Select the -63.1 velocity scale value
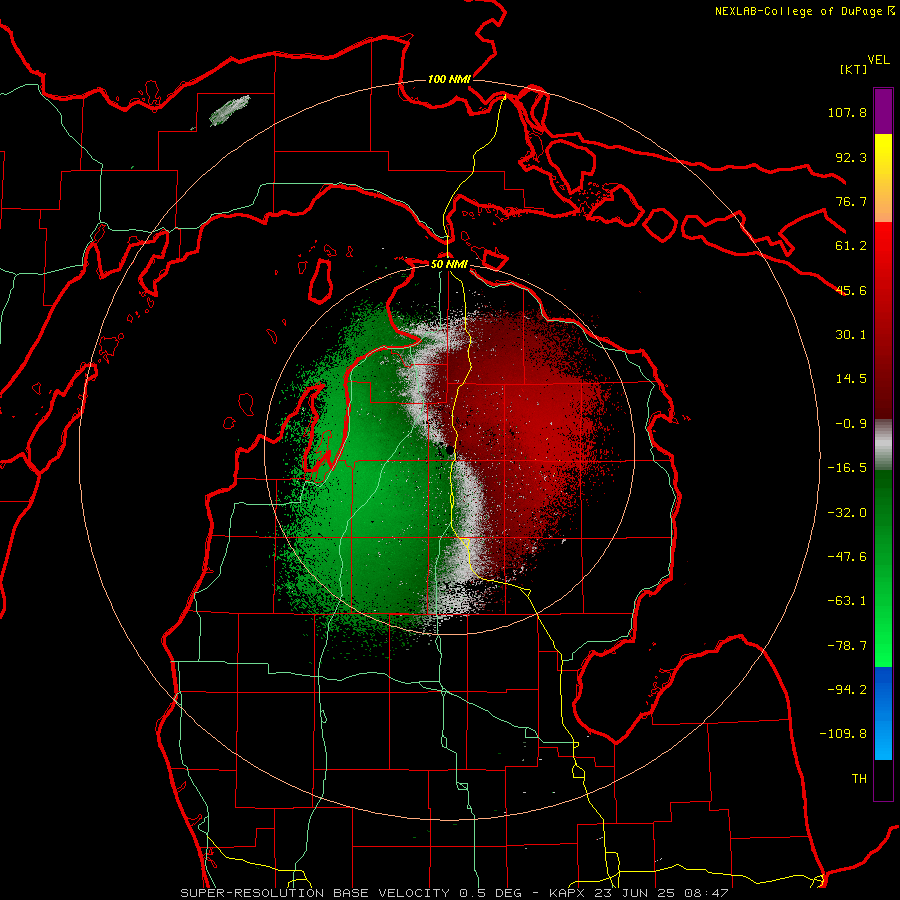Viewport: 900px width, 900px height. click(x=847, y=601)
